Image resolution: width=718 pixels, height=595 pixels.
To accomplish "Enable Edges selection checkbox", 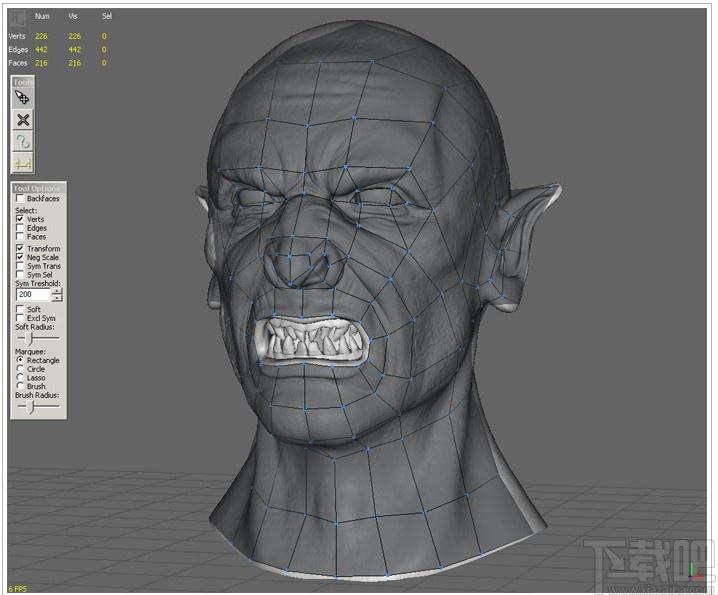I will (20, 228).
